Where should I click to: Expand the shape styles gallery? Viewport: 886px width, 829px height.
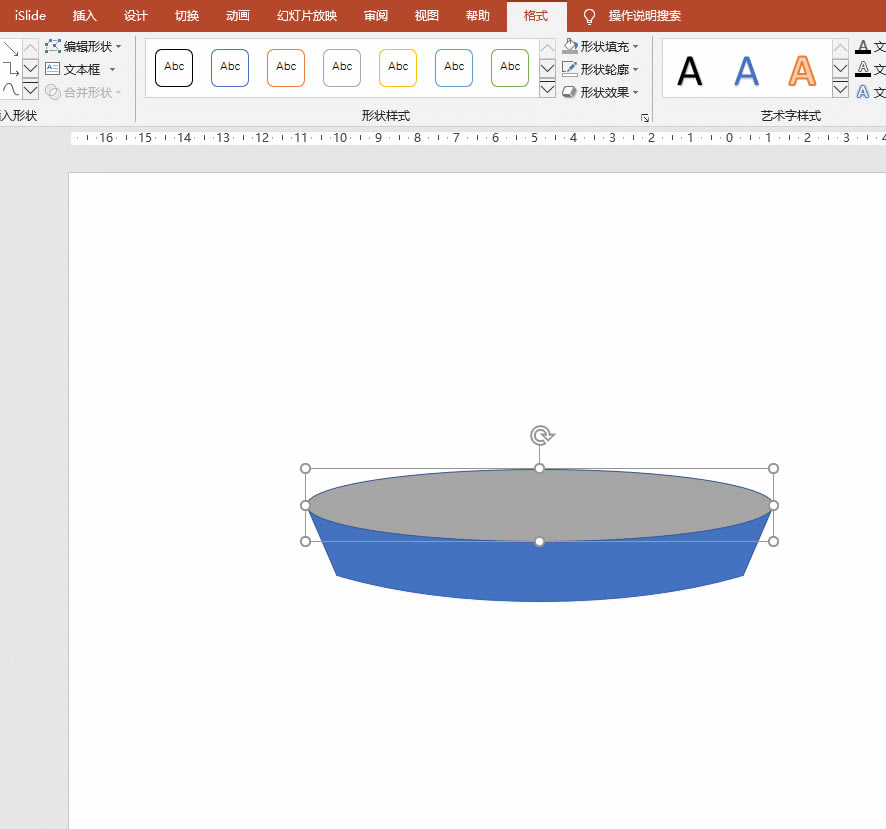click(x=547, y=90)
